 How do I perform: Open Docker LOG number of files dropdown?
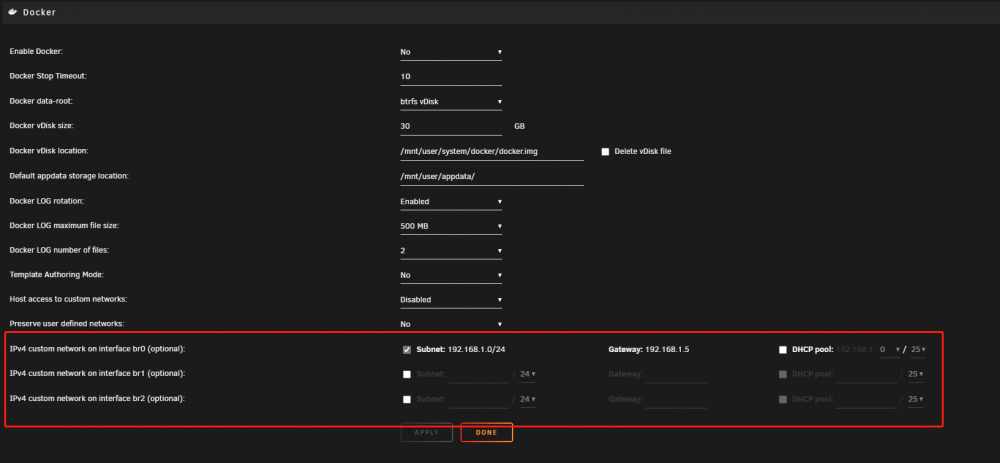tap(451, 251)
